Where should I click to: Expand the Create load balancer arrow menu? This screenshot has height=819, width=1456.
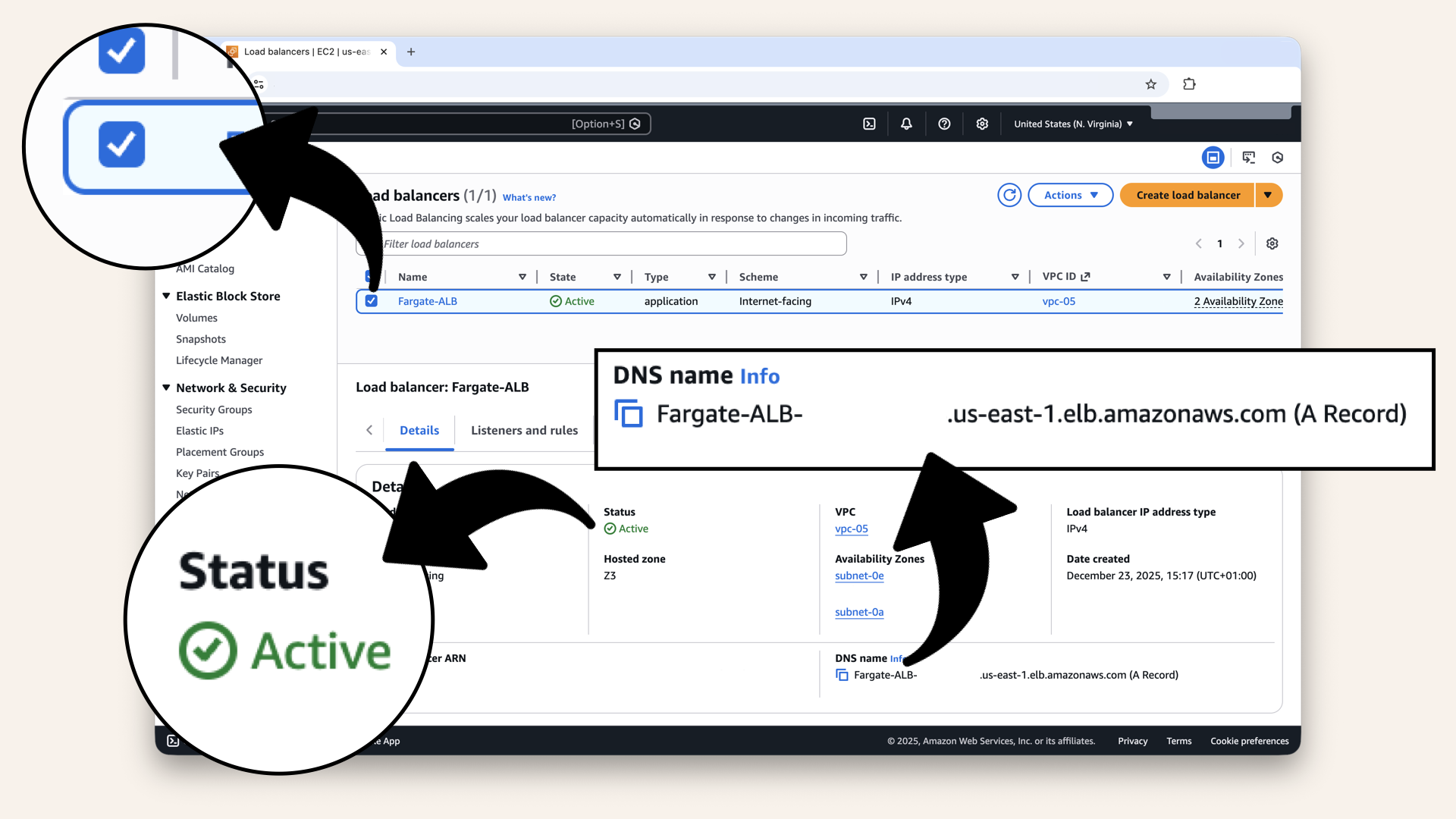(1268, 195)
